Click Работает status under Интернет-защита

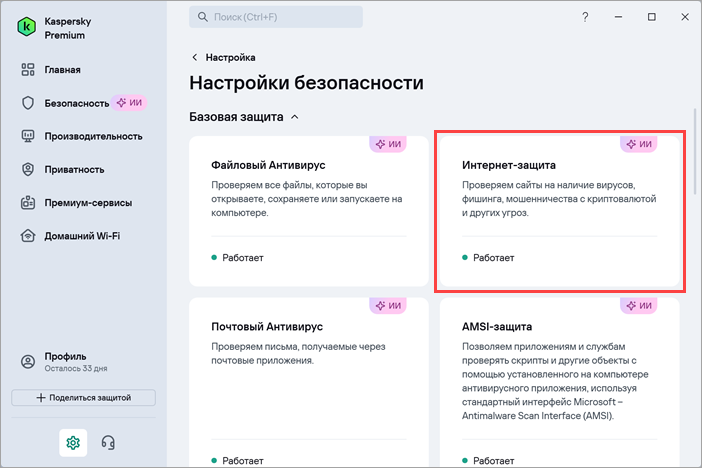(x=488, y=258)
